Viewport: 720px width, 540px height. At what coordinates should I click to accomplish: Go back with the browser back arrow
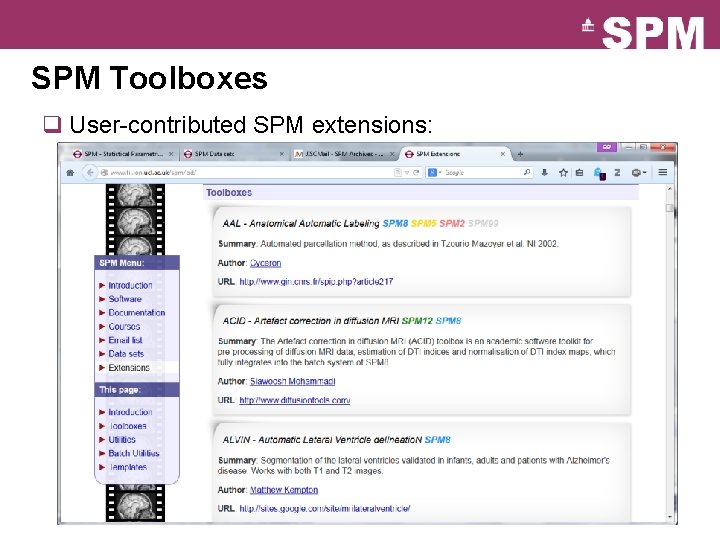click(x=90, y=173)
